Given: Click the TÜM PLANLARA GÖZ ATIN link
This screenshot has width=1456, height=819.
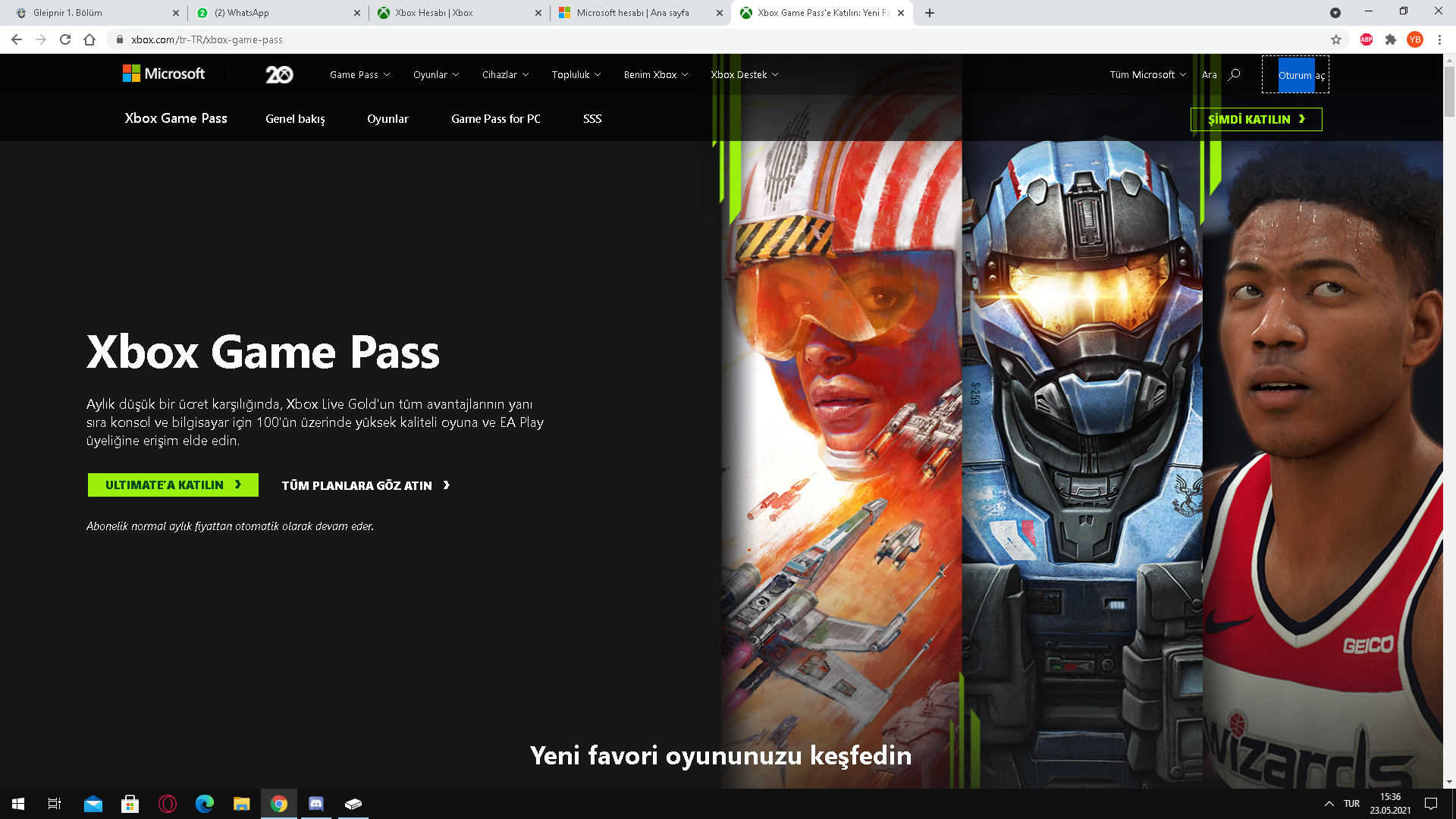Looking at the screenshot, I should (x=366, y=485).
